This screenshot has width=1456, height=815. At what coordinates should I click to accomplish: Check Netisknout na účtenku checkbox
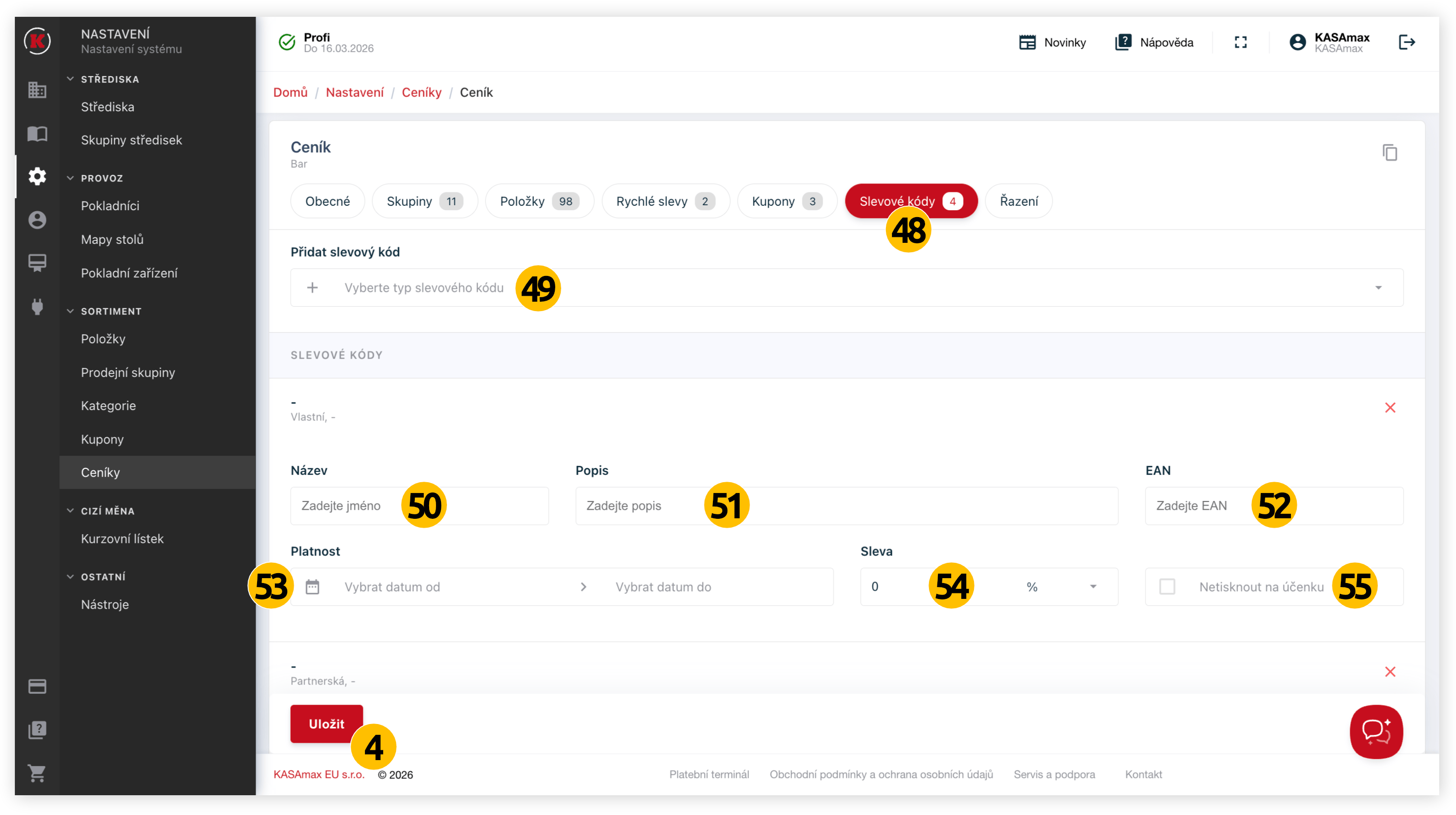1167,587
